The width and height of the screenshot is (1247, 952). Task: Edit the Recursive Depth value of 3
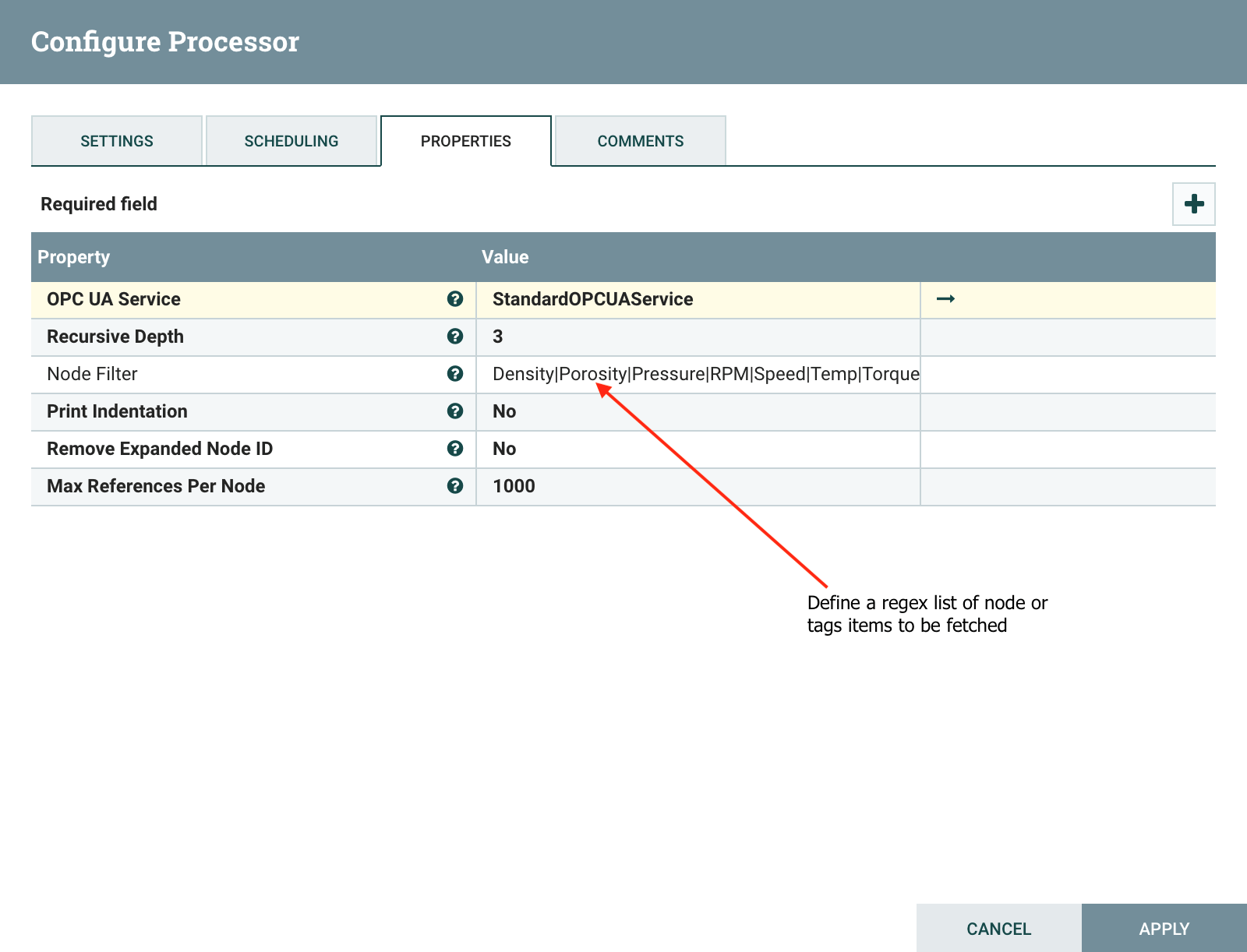click(x=698, y=337)
